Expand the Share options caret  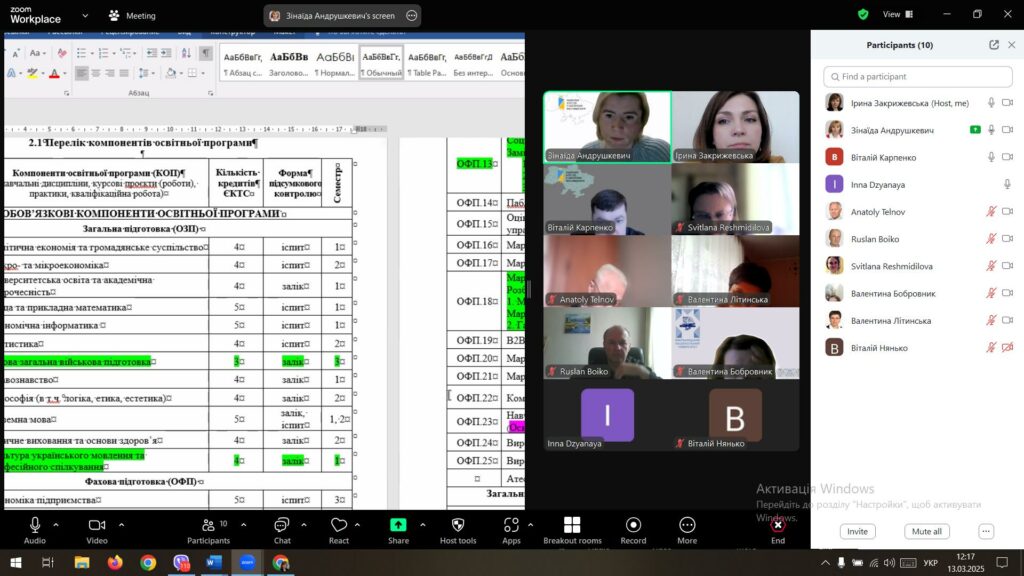click(423, 524)
